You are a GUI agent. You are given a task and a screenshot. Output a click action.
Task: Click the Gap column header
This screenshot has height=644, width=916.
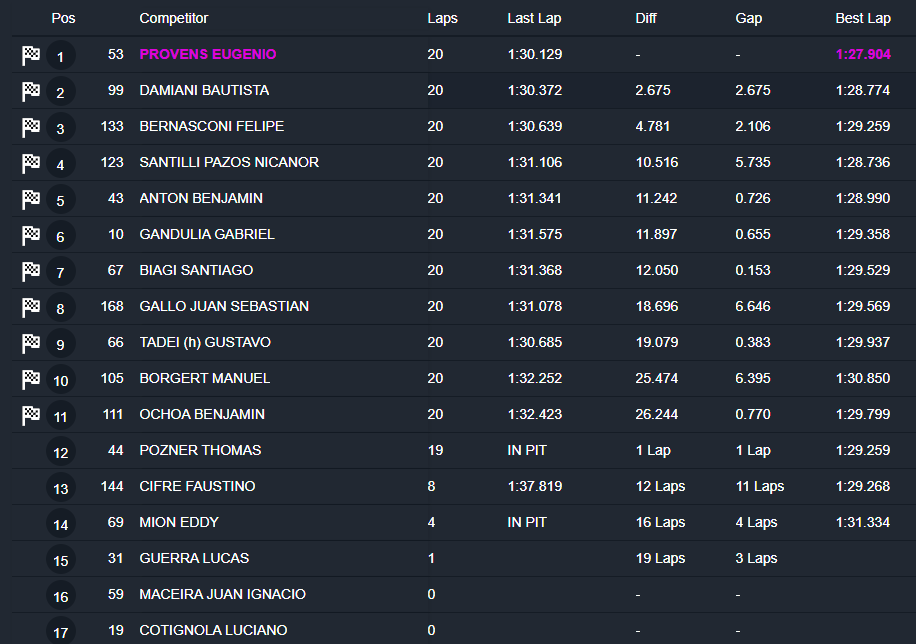(749, 18)
